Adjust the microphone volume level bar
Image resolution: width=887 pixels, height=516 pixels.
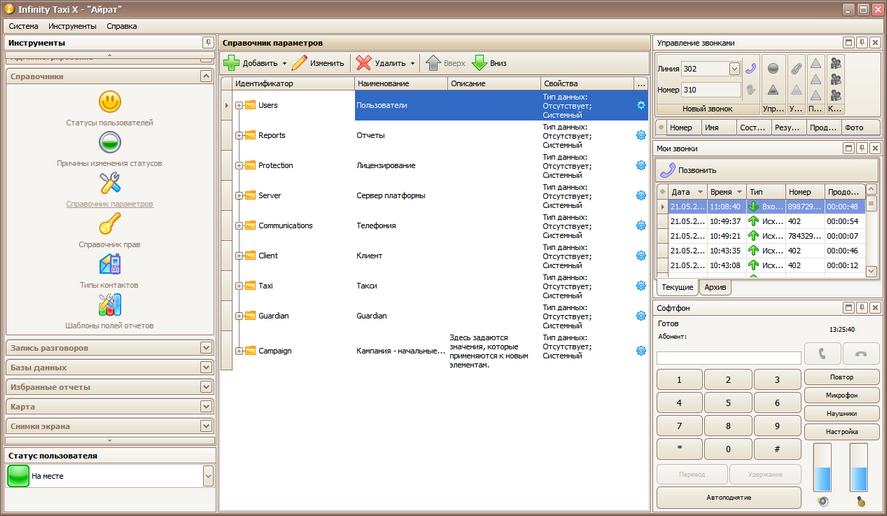[859, 467]
